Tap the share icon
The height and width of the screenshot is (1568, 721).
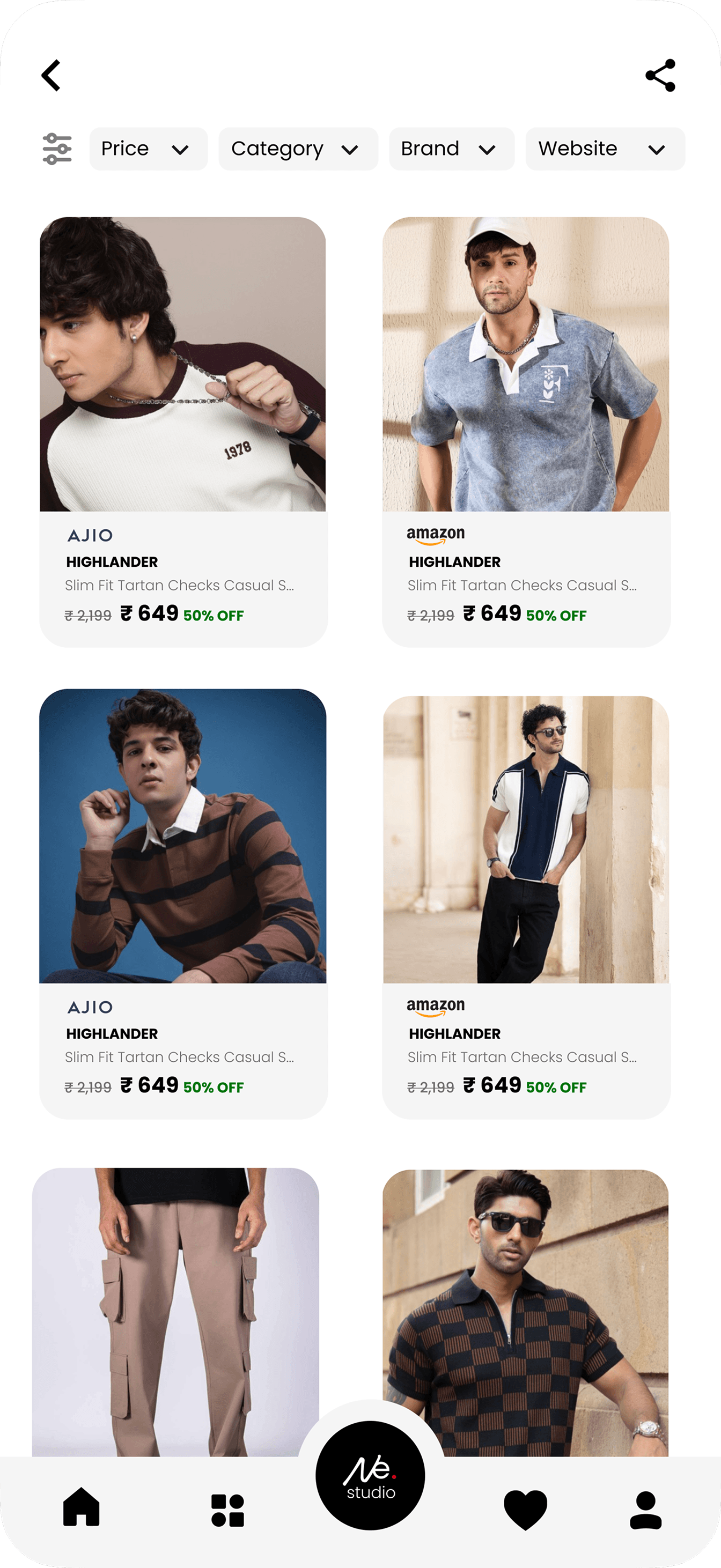point(661,76)
